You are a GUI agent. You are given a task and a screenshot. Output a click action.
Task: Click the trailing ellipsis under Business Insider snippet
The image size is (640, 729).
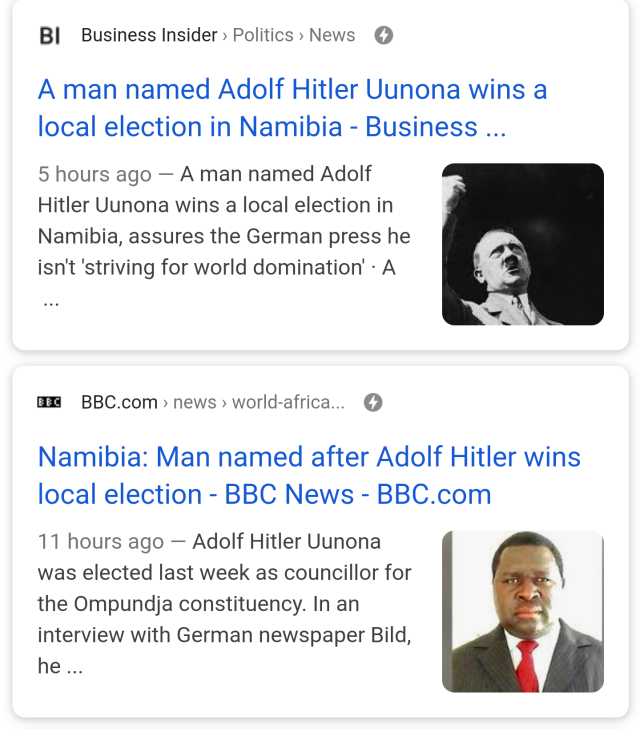[50, 300]
